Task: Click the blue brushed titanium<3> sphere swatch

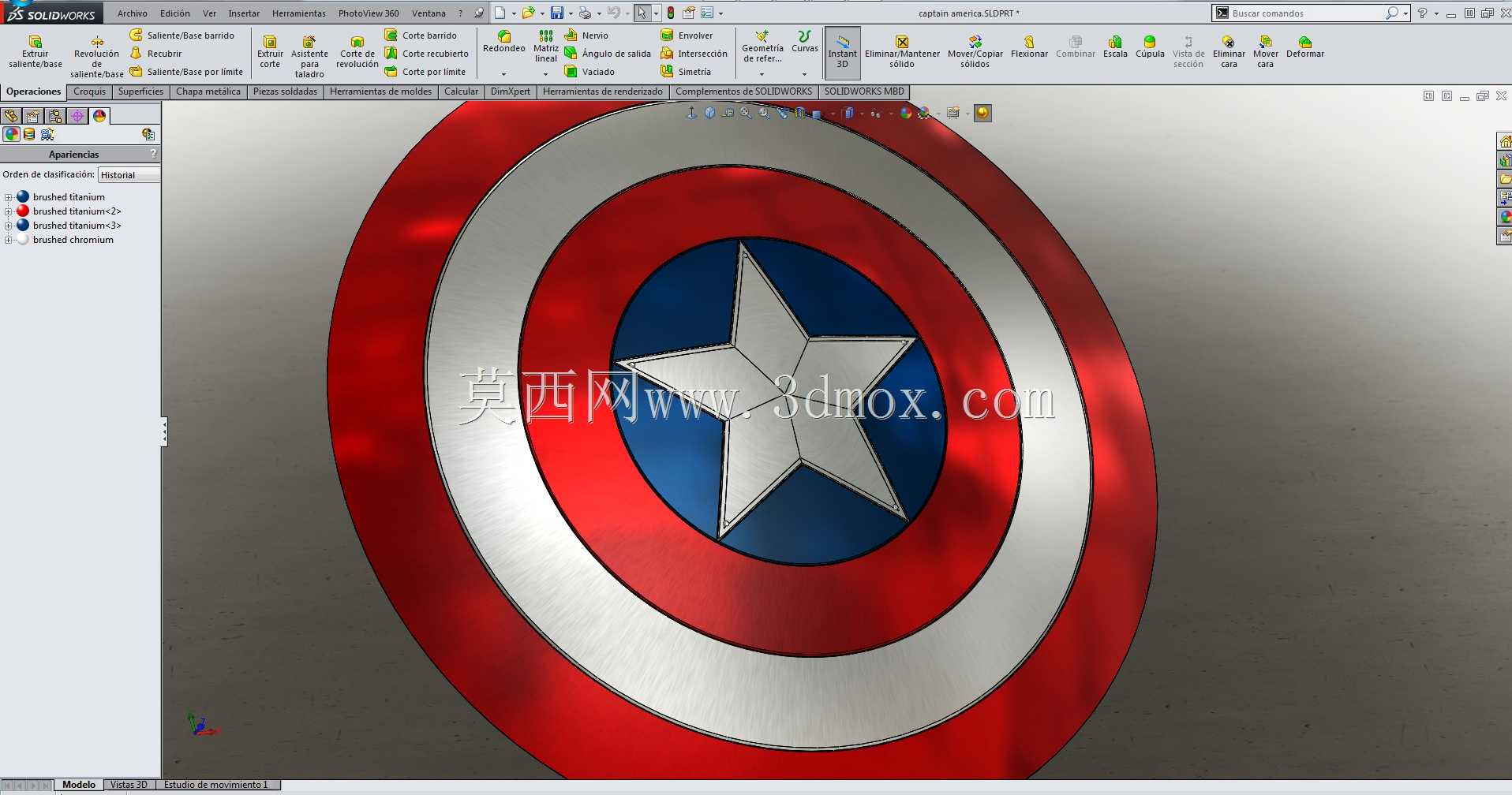Action: pyautogui.click(x=23, y=225)
